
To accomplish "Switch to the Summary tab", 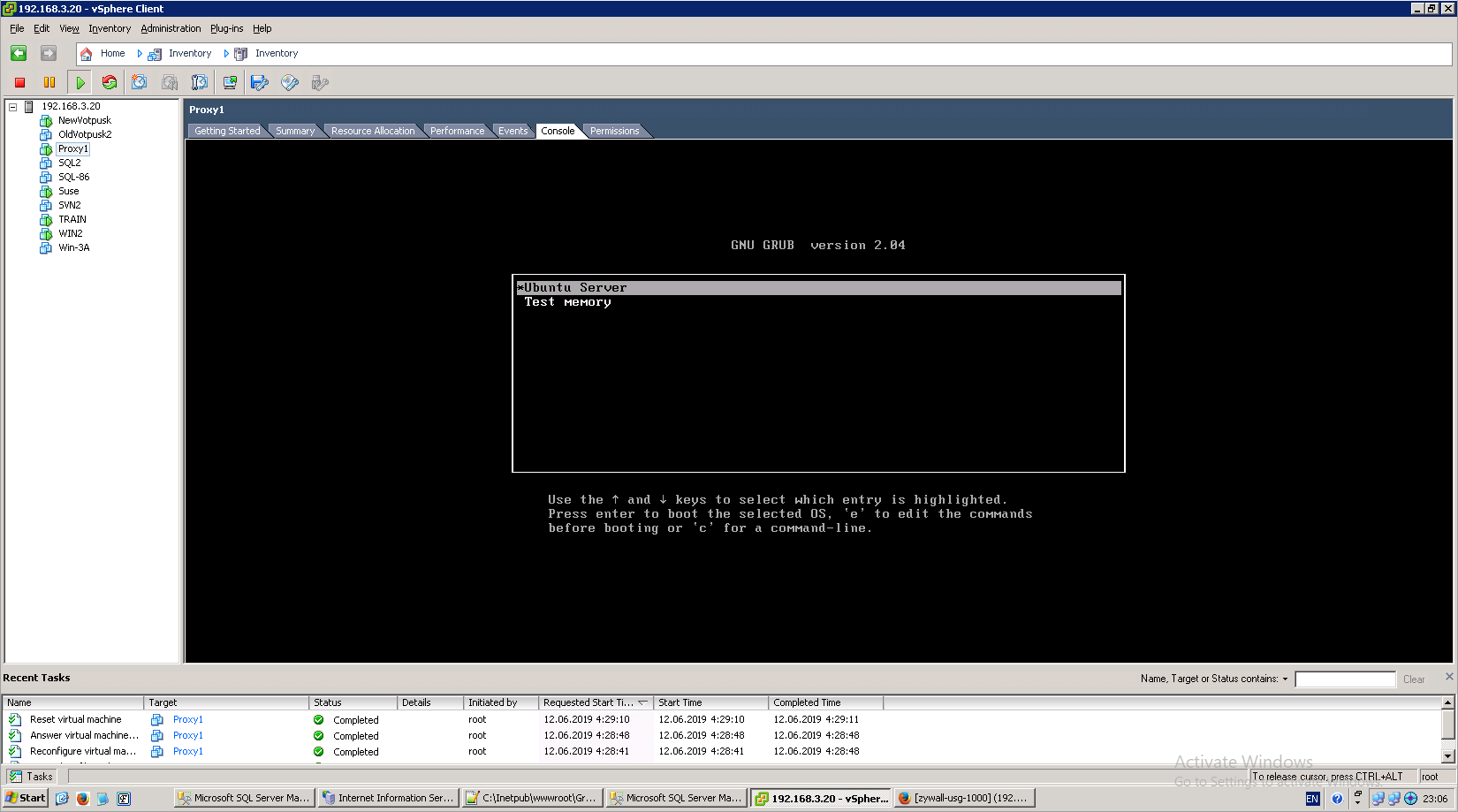I will coord(295,131).
